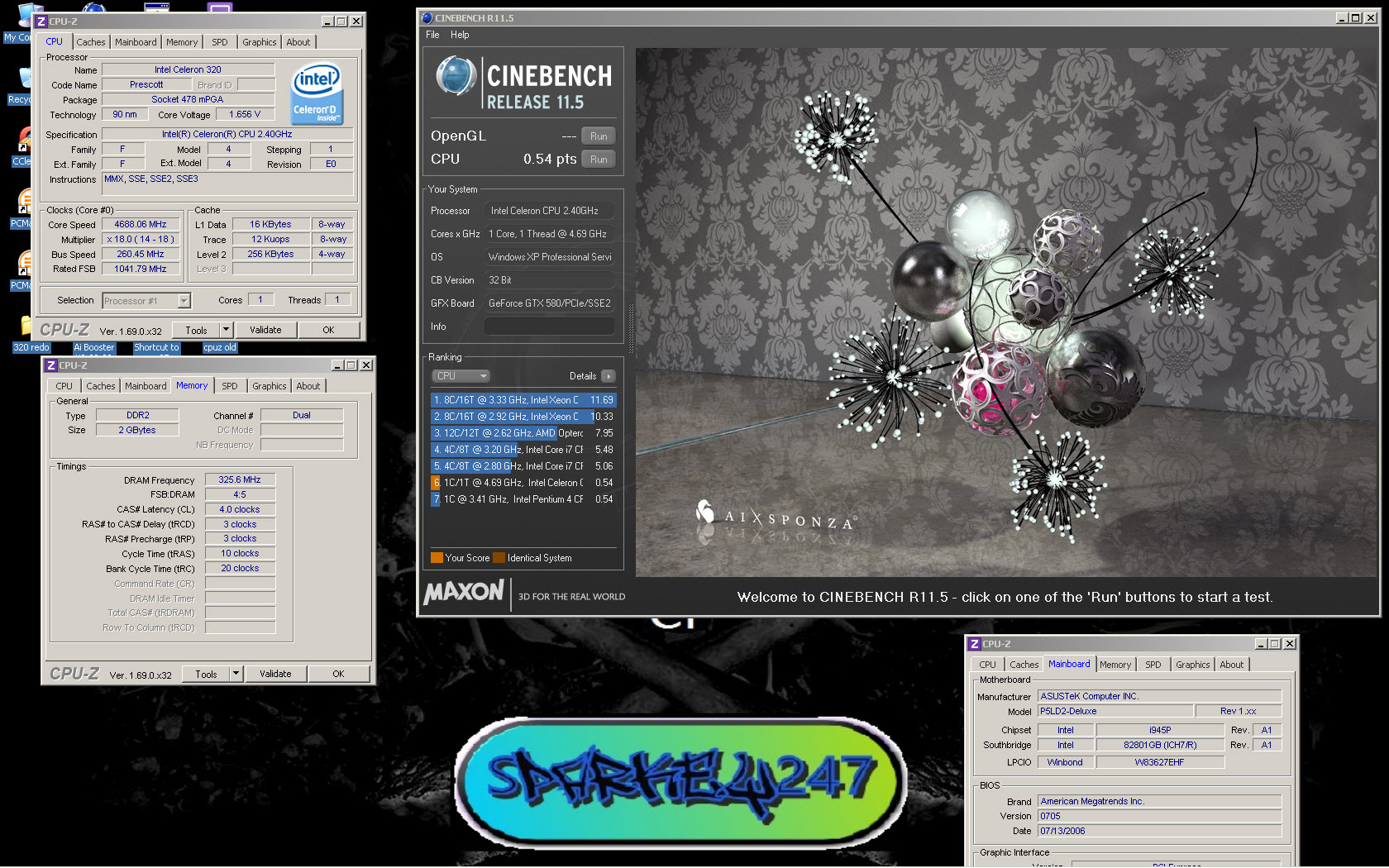Switch to Memory tab in top CPU-Z
1389x868 pixels.
point(182,42)
